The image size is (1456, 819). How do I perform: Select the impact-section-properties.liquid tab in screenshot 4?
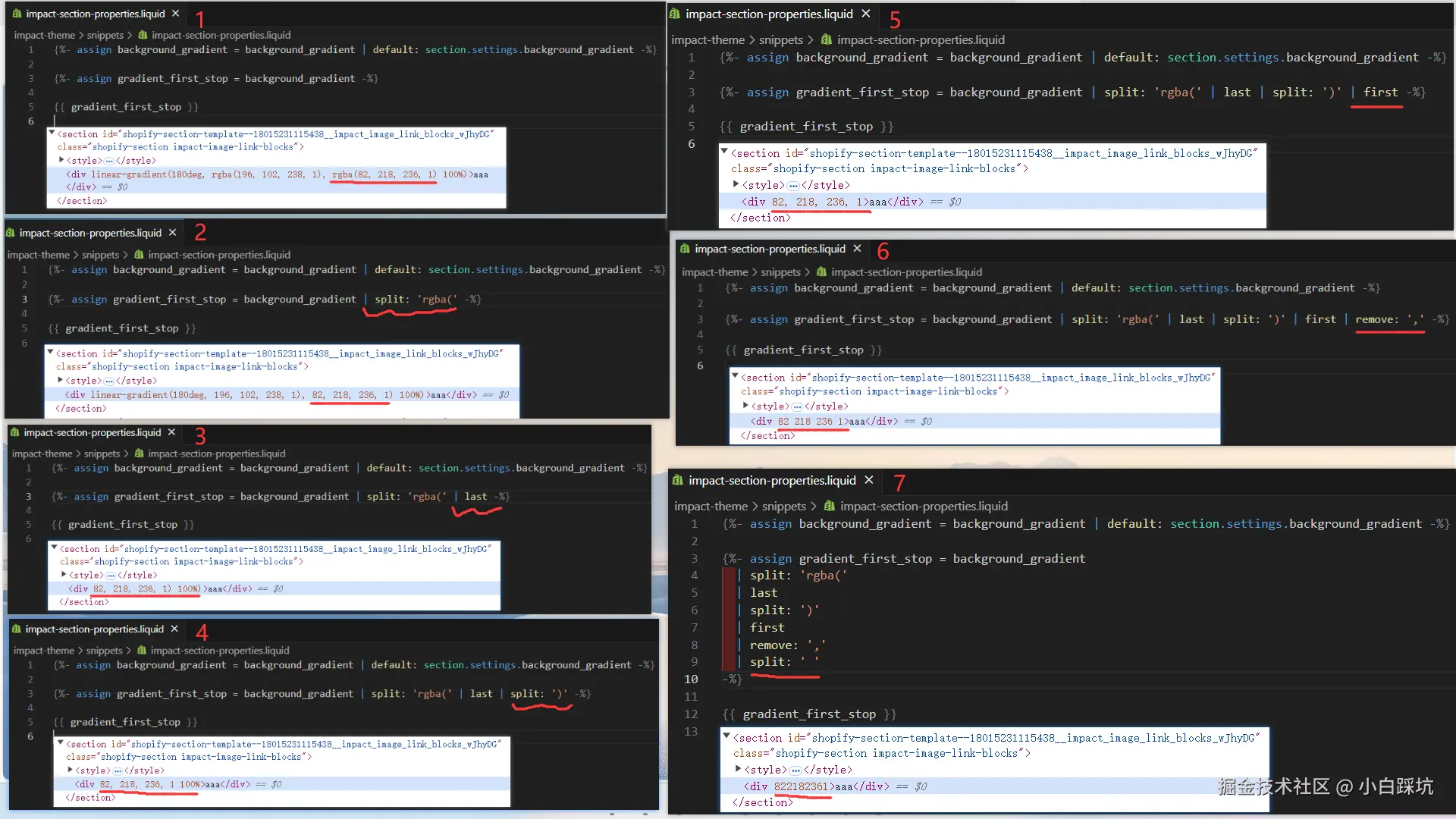tap(94, 629)
